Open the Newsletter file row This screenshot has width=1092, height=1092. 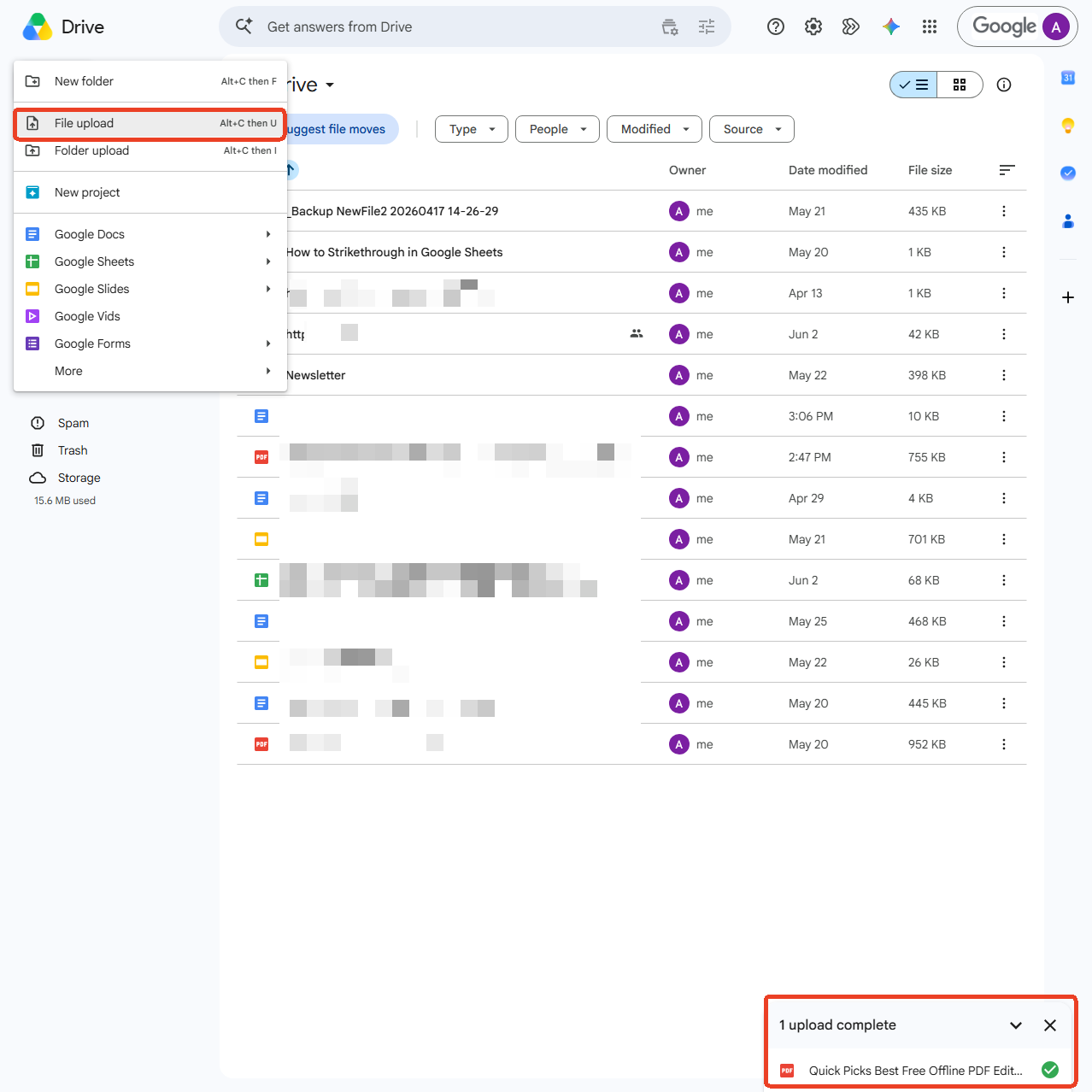632,375
